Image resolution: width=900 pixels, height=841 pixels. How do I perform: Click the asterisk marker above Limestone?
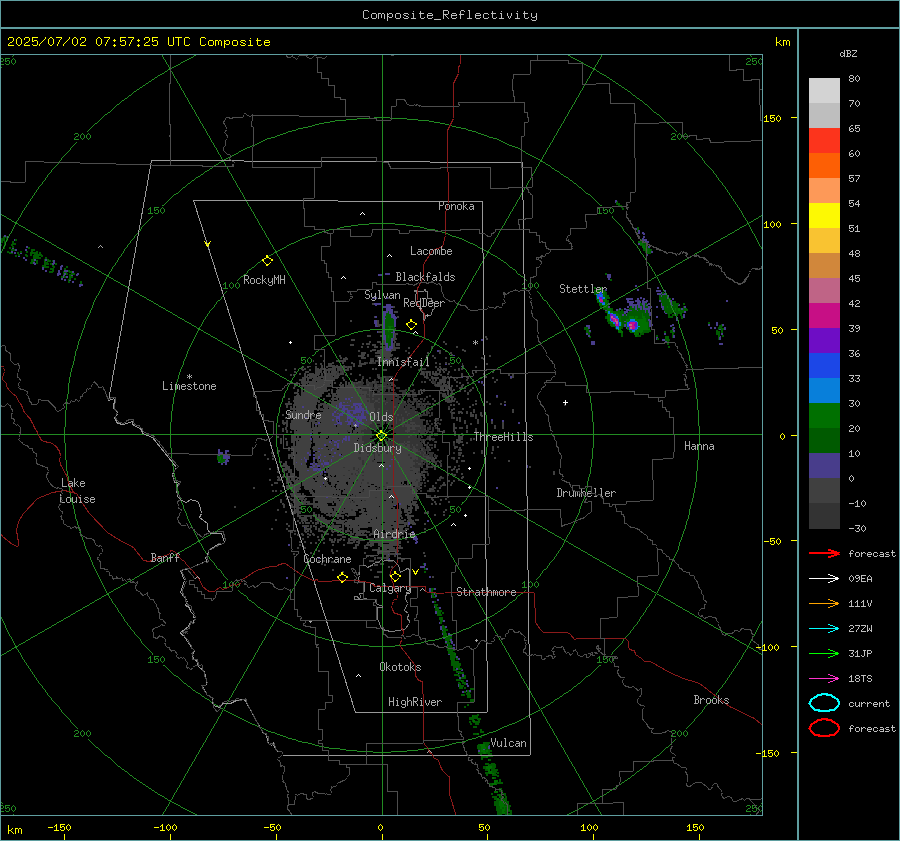[x=189, y=377]
